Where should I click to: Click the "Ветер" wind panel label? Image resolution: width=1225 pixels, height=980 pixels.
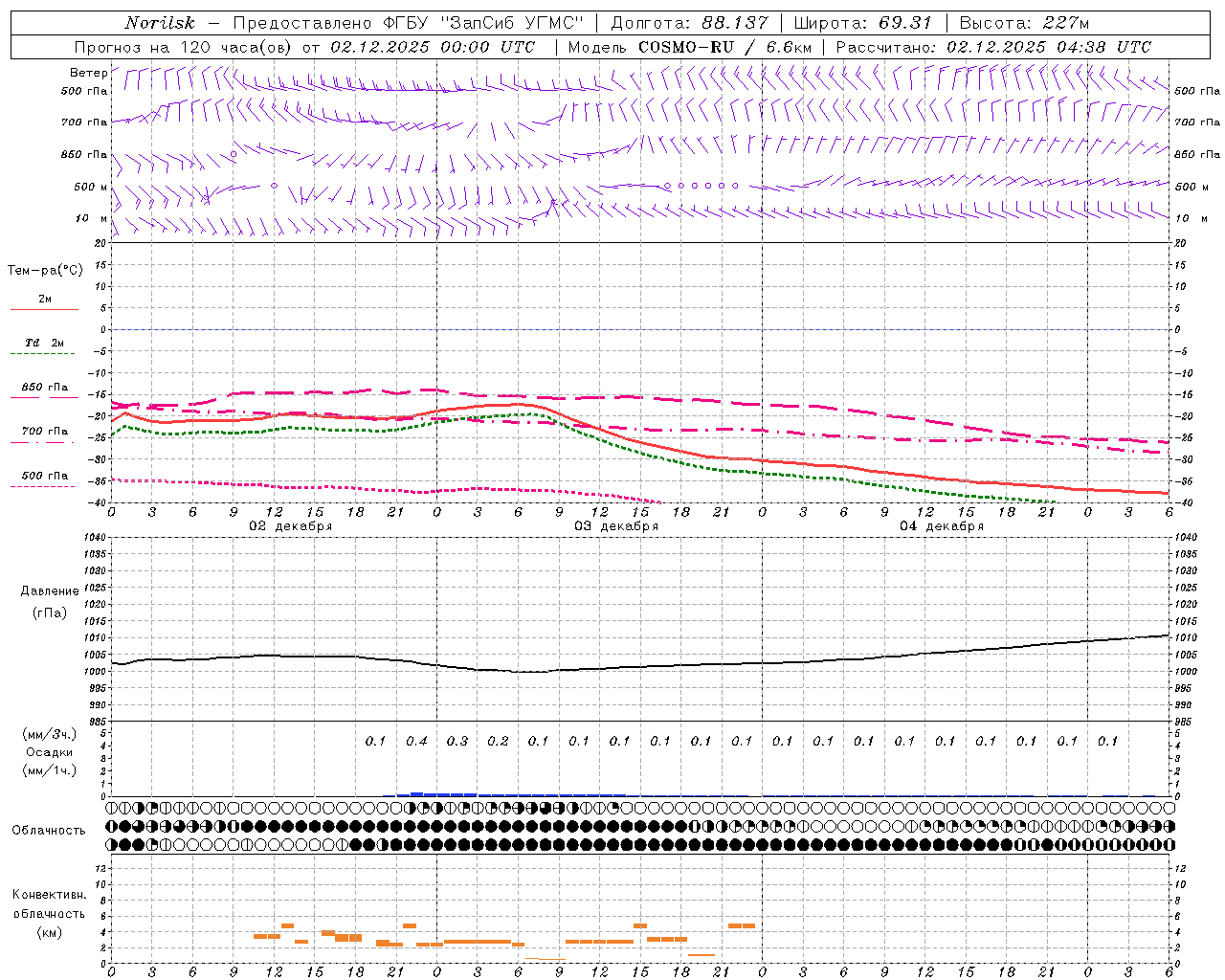[89, 73]
